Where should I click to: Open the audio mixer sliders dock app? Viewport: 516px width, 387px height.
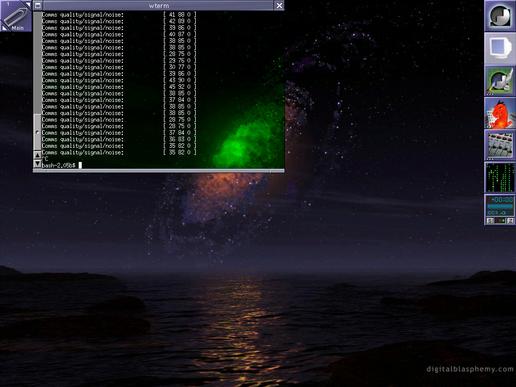(500, 146)
